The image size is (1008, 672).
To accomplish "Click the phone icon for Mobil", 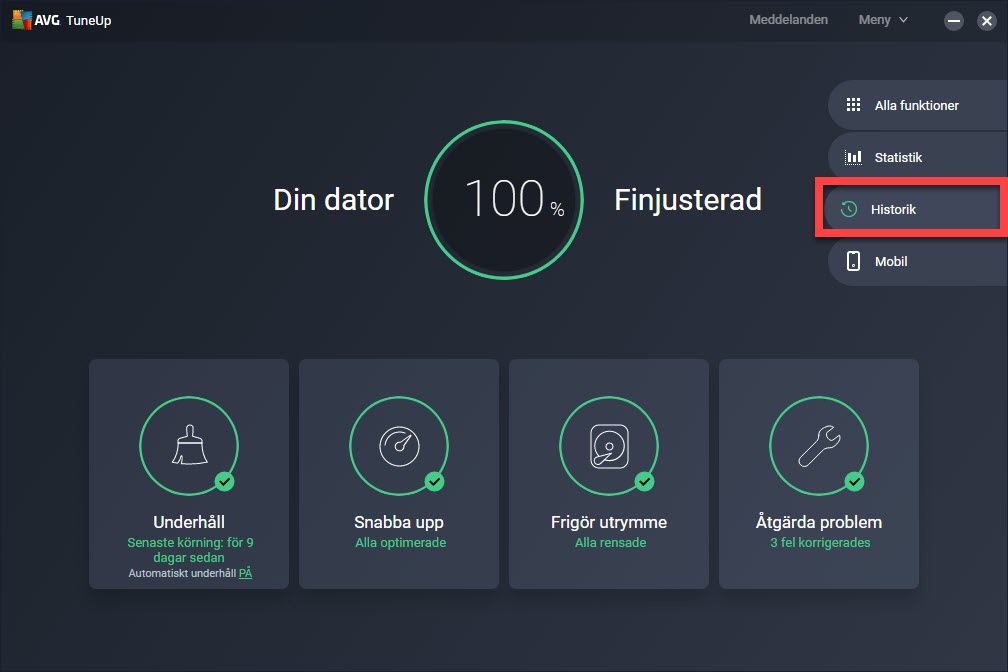I will (853, 261).
